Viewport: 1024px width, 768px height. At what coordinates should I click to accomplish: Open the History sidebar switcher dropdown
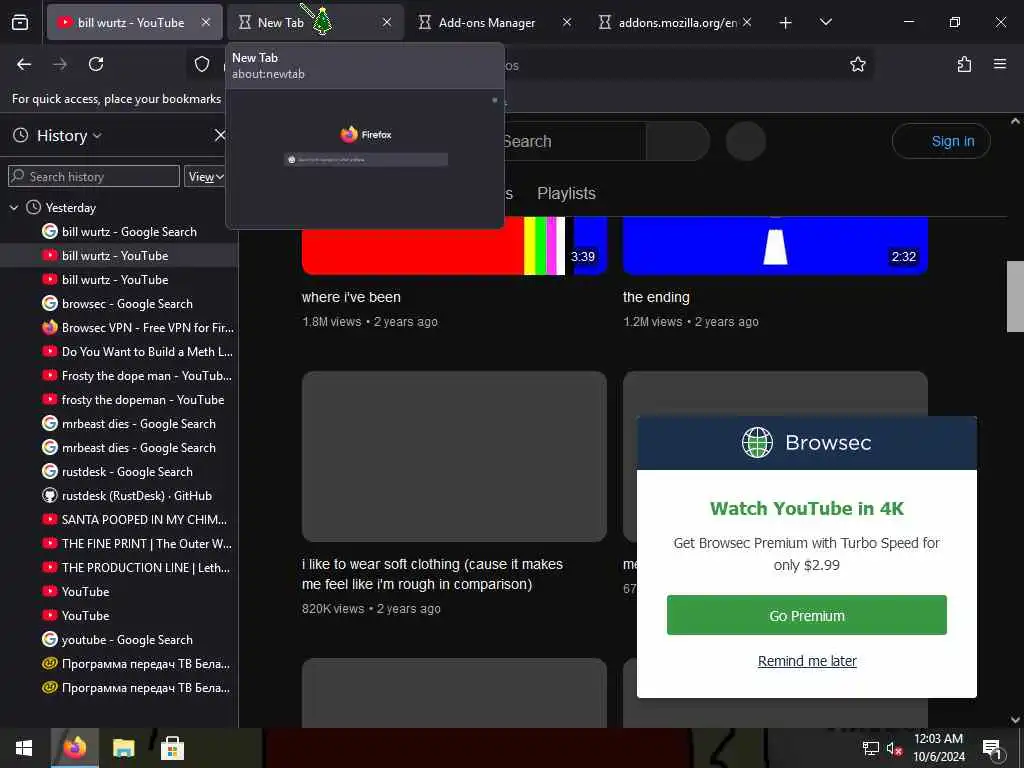(69, 136)
